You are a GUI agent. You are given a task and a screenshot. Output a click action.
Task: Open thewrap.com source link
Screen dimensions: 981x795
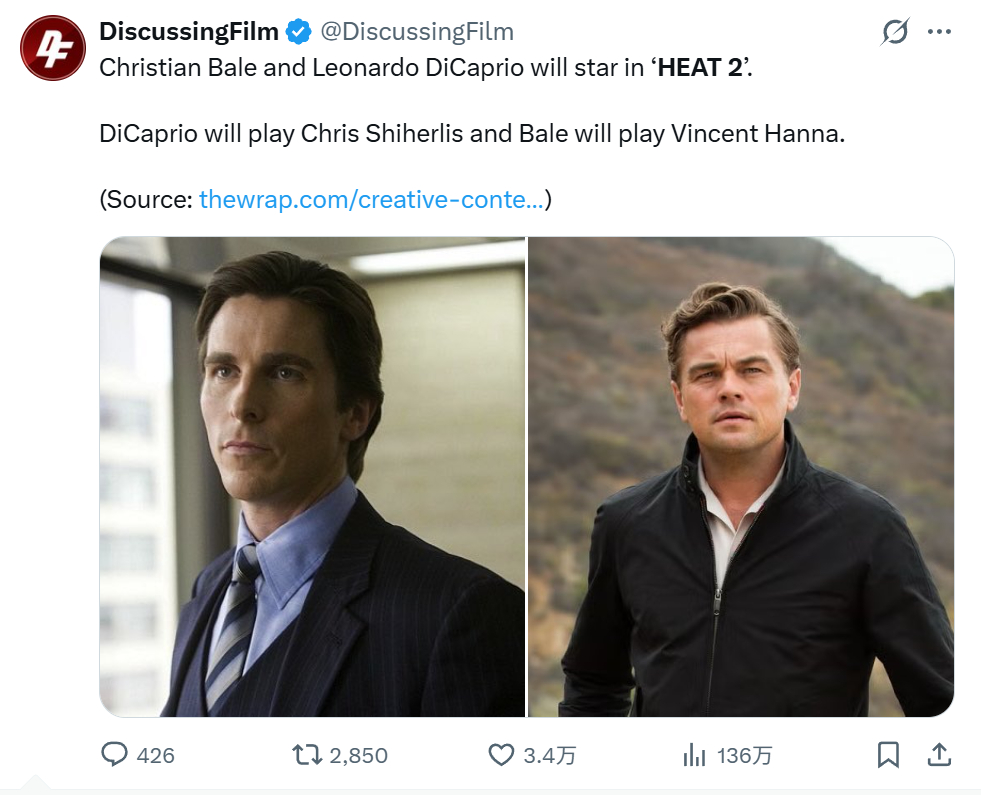click(372, 200)
